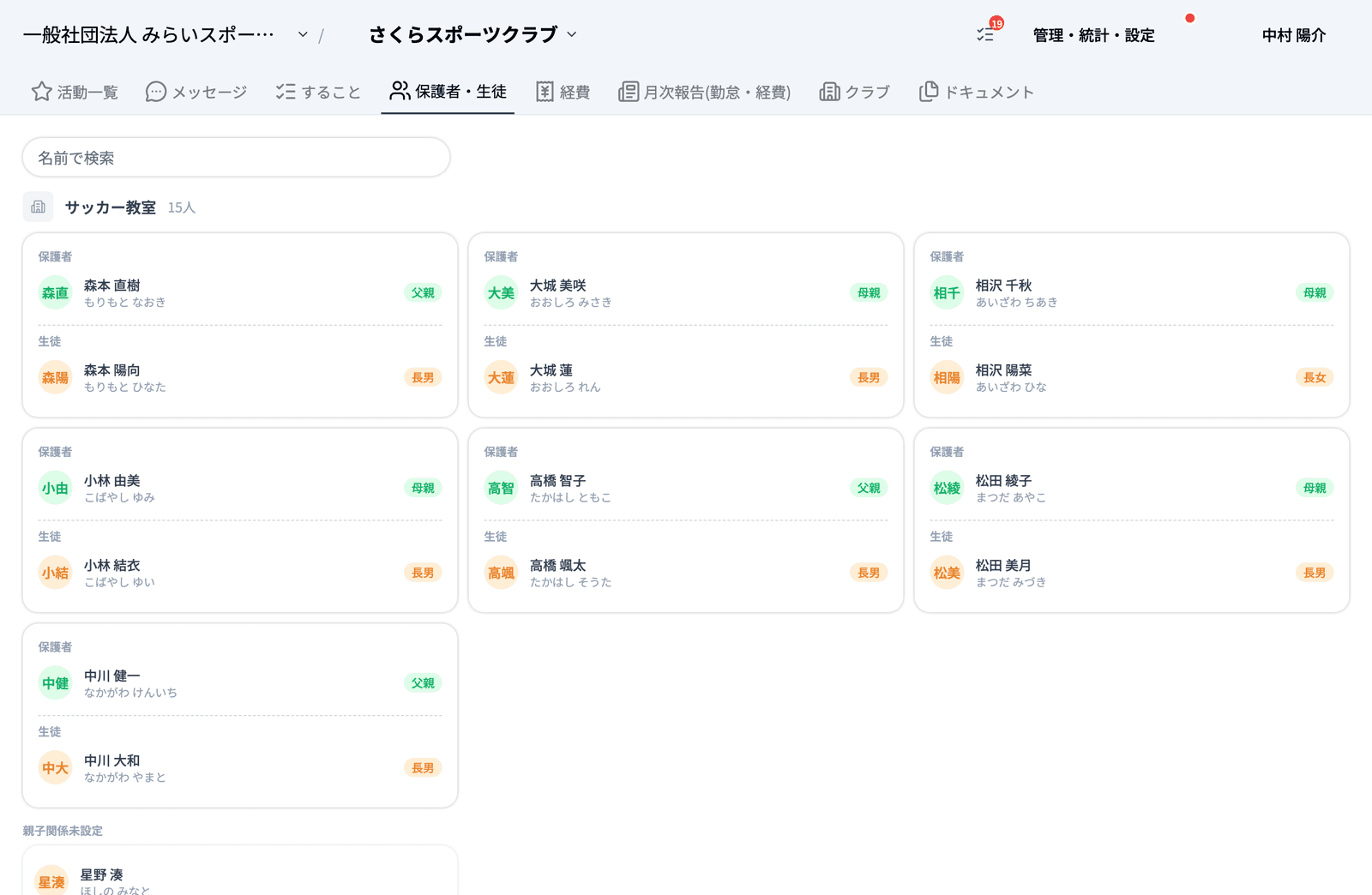
Task: Select guardian 中川 健一
Action: coord(240,684)
